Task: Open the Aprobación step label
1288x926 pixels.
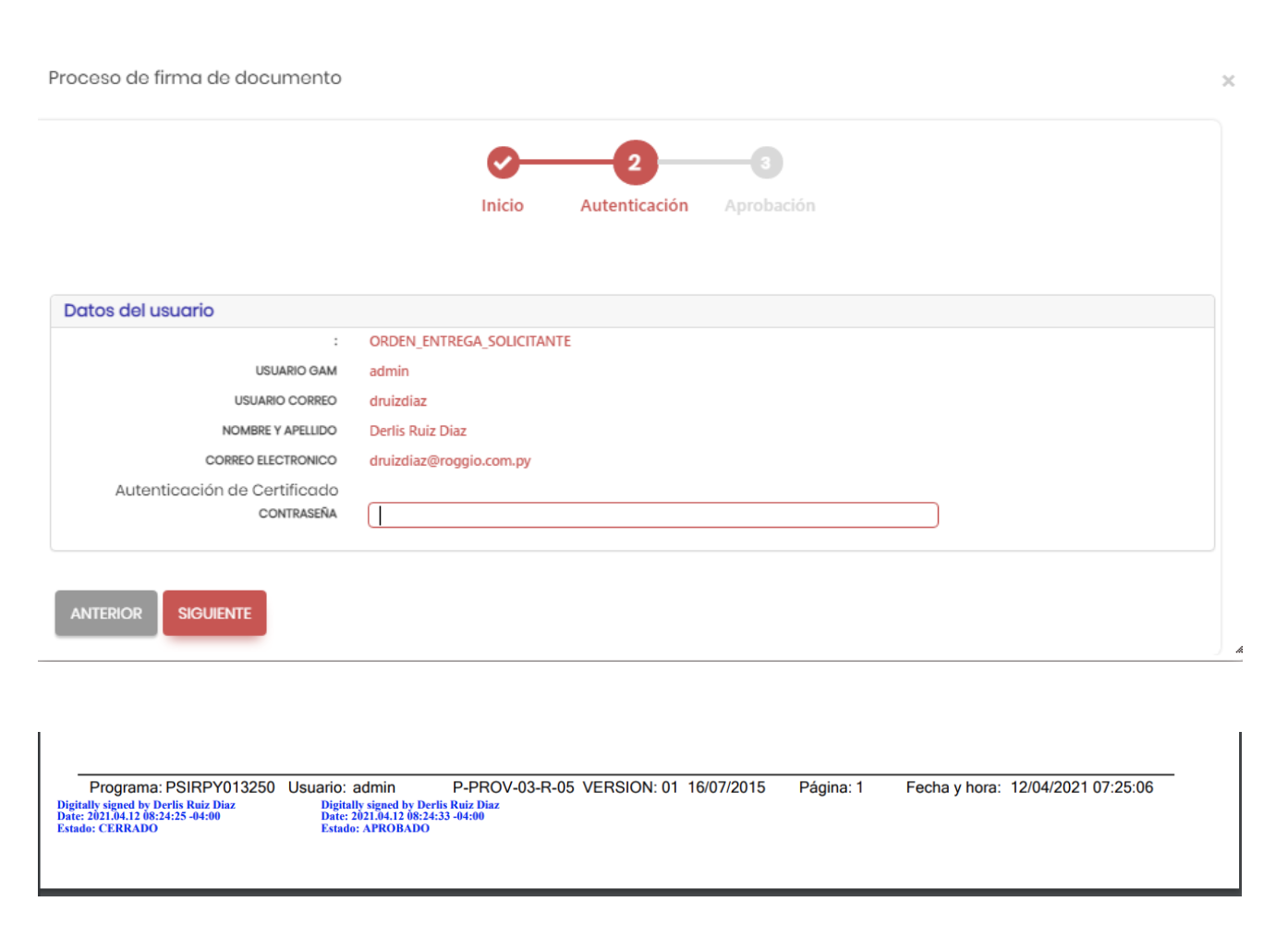Action: tap(769, 205)
